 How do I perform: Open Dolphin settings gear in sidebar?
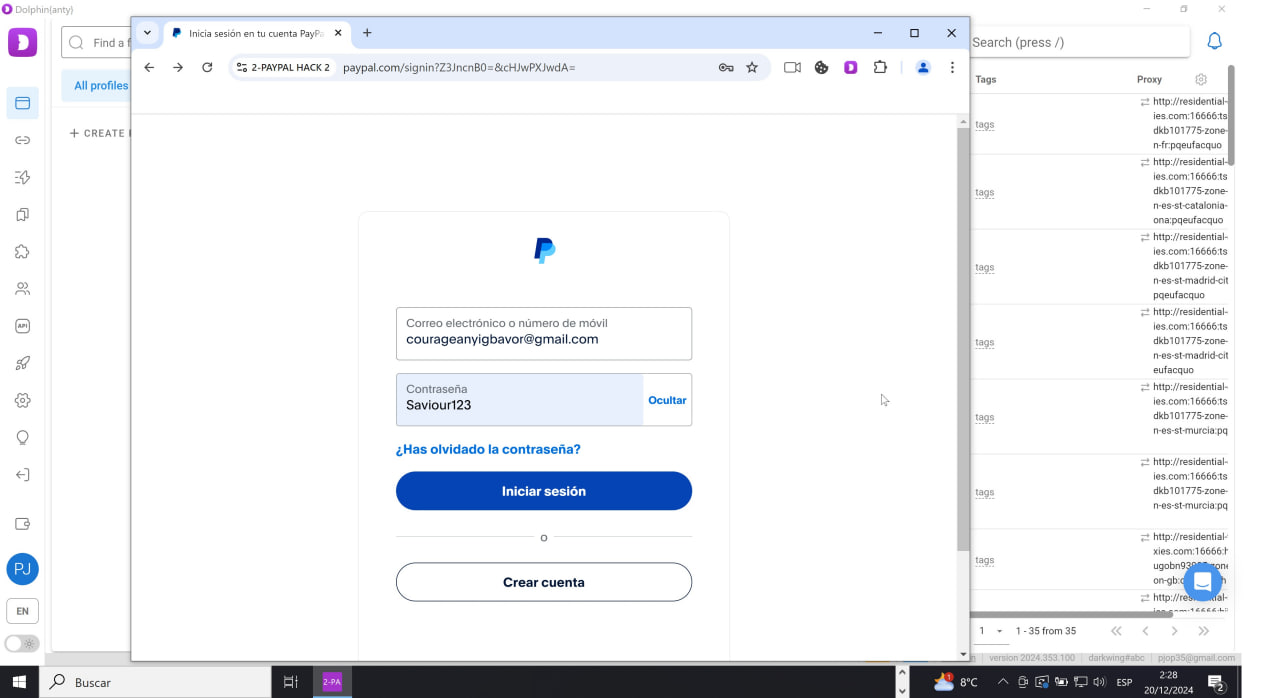tap(22, 400)
